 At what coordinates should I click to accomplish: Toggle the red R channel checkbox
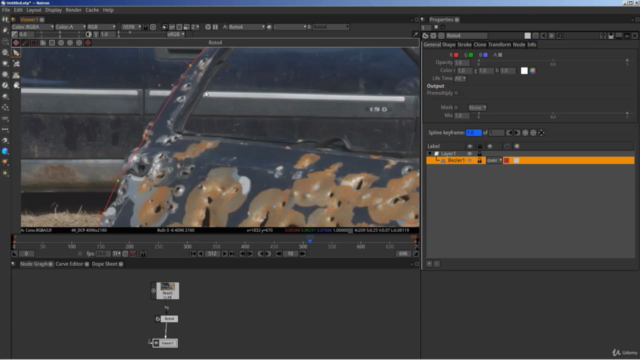point(456,55)
